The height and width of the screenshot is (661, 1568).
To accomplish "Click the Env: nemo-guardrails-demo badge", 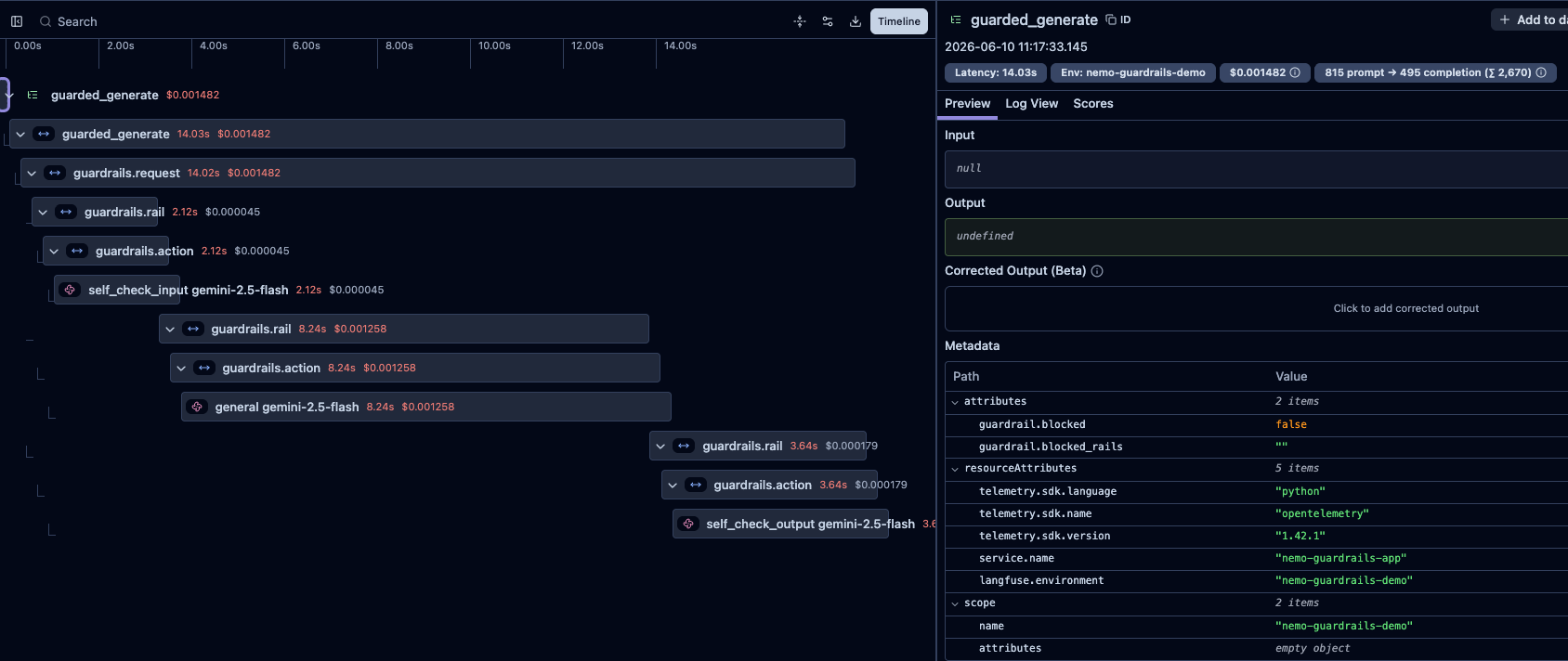I will click(1132, 72).
